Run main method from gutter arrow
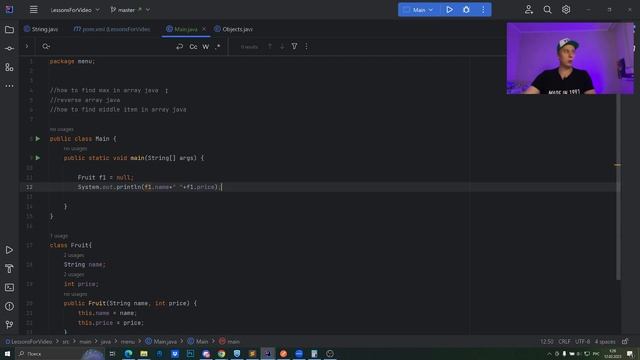 38,158
